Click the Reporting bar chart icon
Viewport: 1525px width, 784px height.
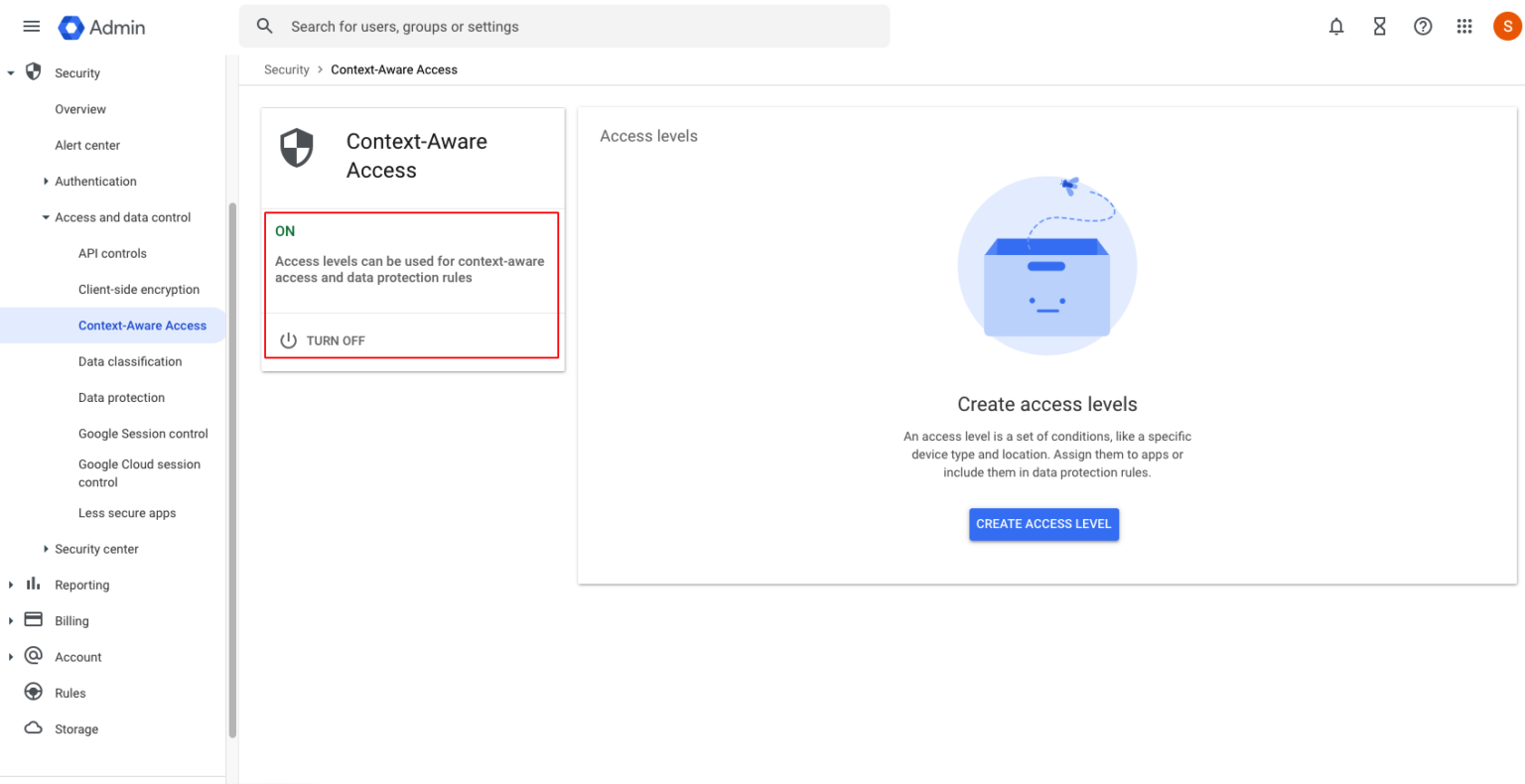(34, 584)
